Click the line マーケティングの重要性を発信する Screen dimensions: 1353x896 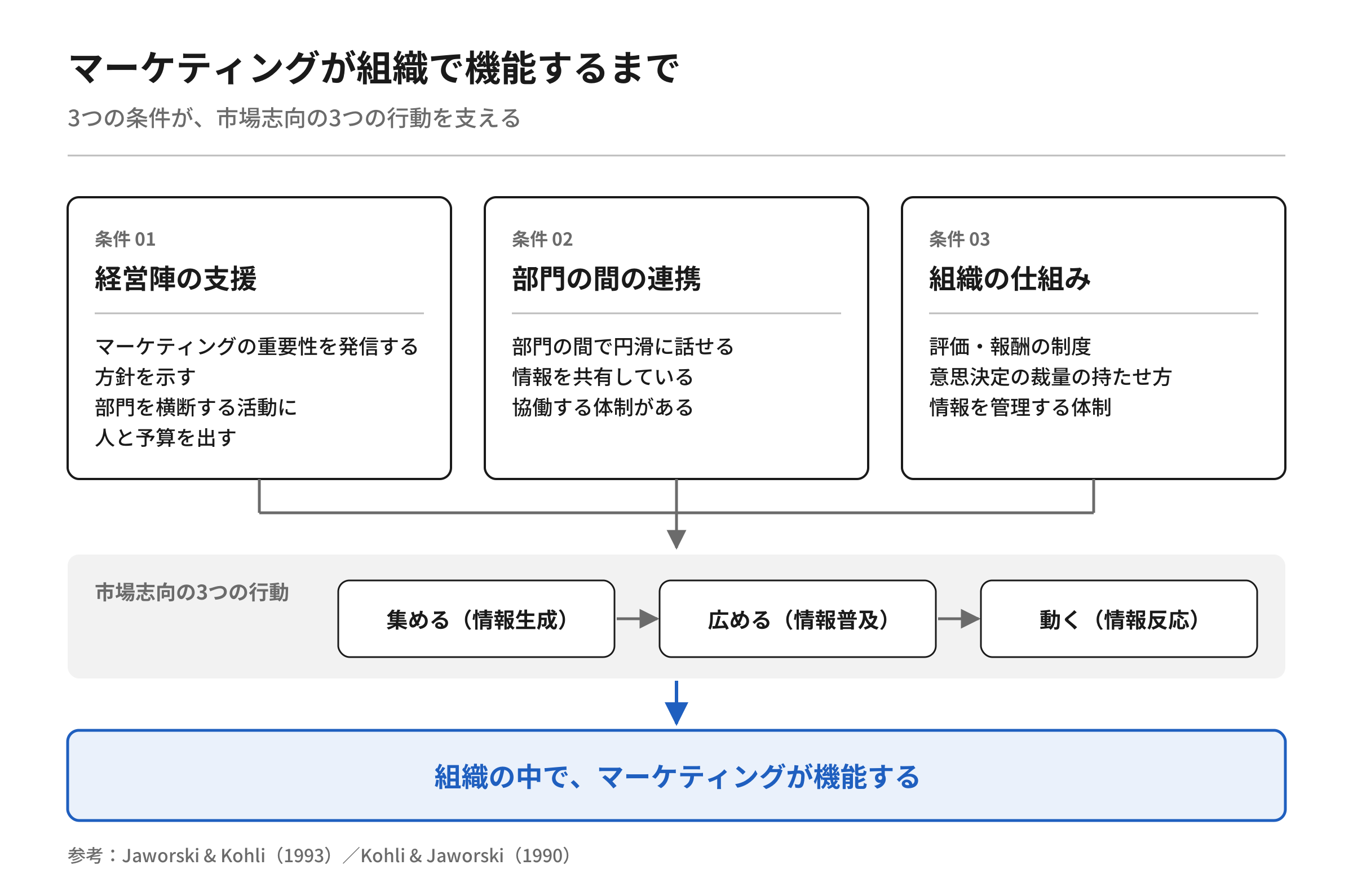click(257, 347)
